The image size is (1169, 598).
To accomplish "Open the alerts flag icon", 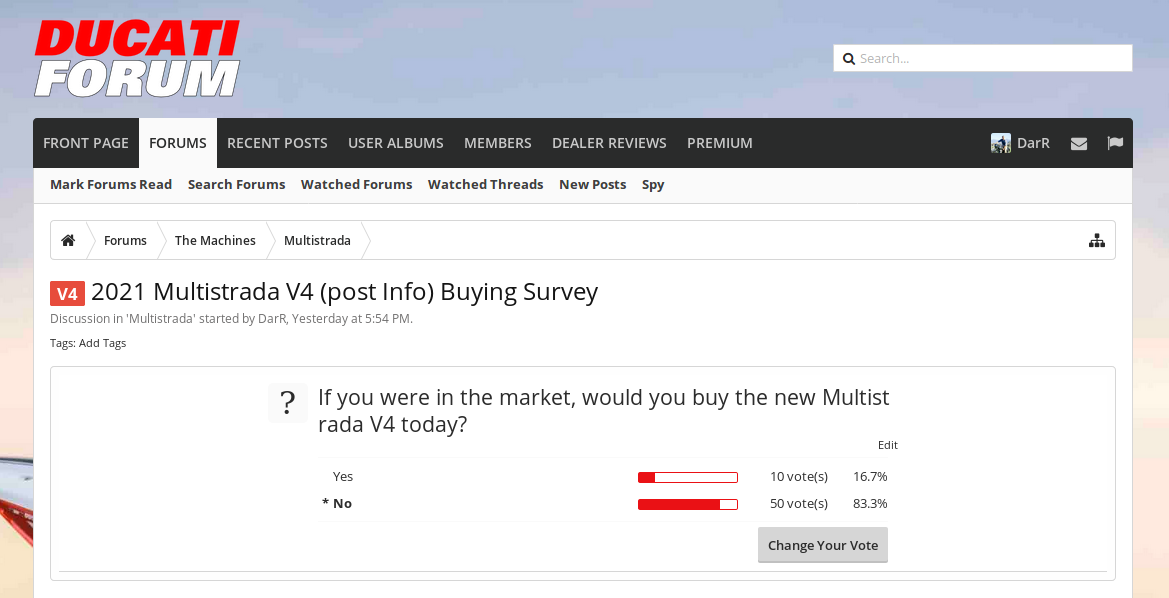I will pyautogui.click(x=1115, y=143).
